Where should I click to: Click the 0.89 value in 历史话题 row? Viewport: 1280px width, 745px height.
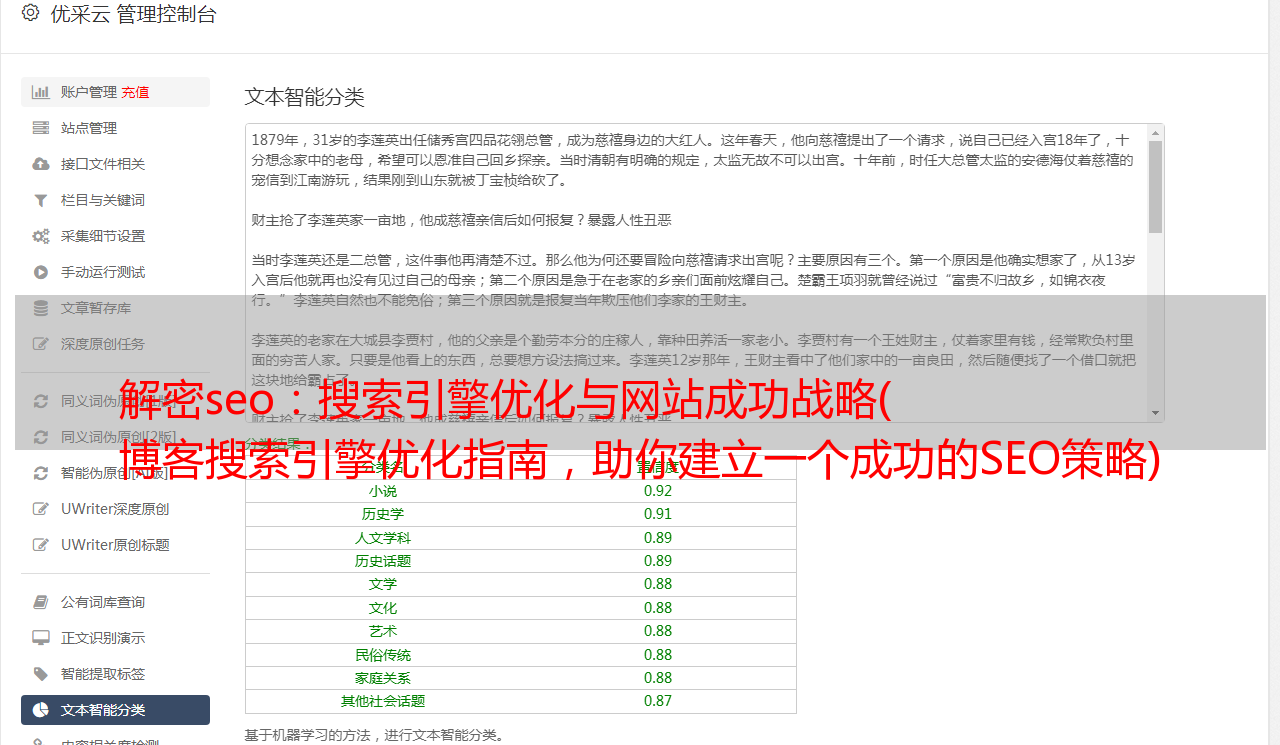(658, 561)
